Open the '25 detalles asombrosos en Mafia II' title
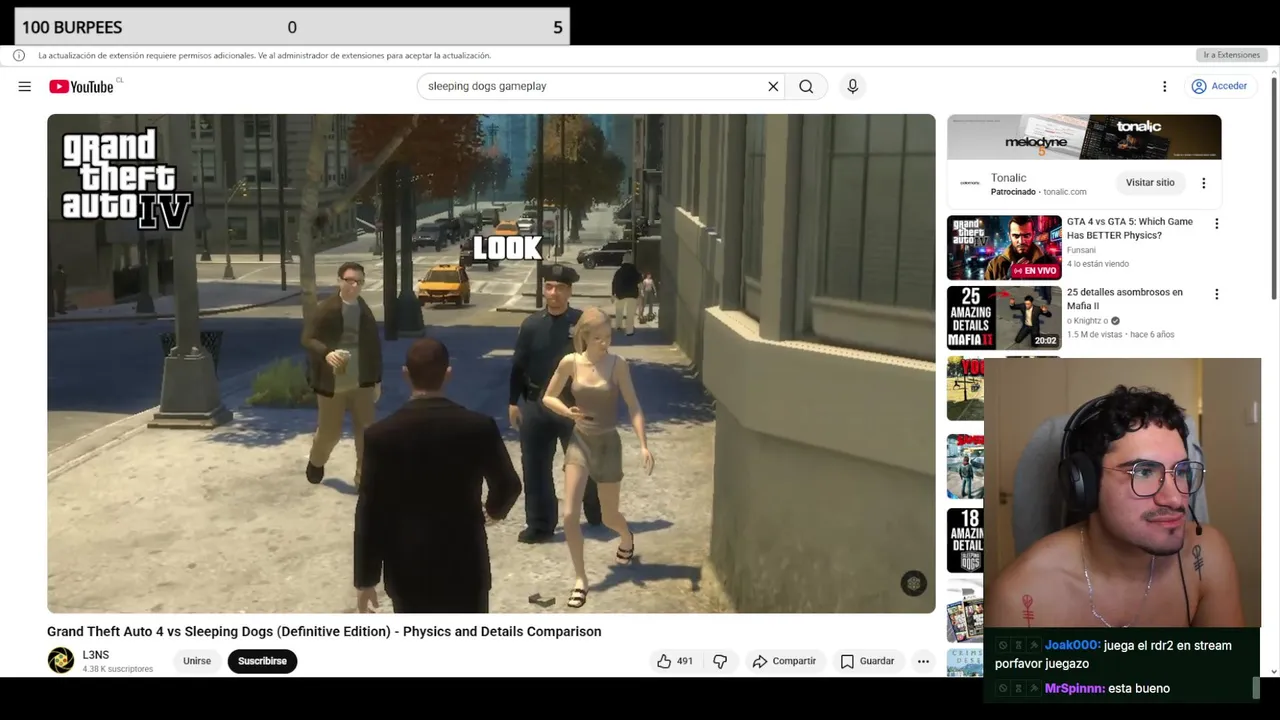1280x720 pixels. click(1124, 298)
